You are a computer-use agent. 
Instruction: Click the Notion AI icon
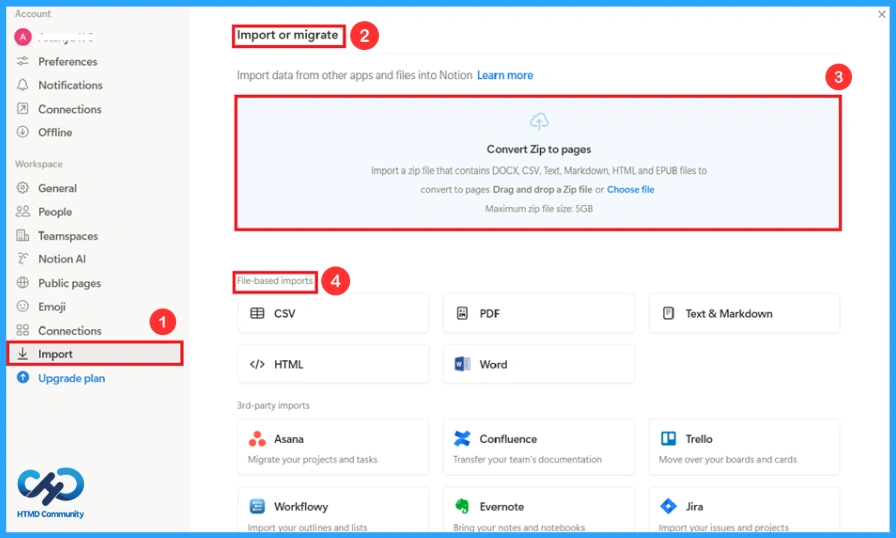click(22, 259)
